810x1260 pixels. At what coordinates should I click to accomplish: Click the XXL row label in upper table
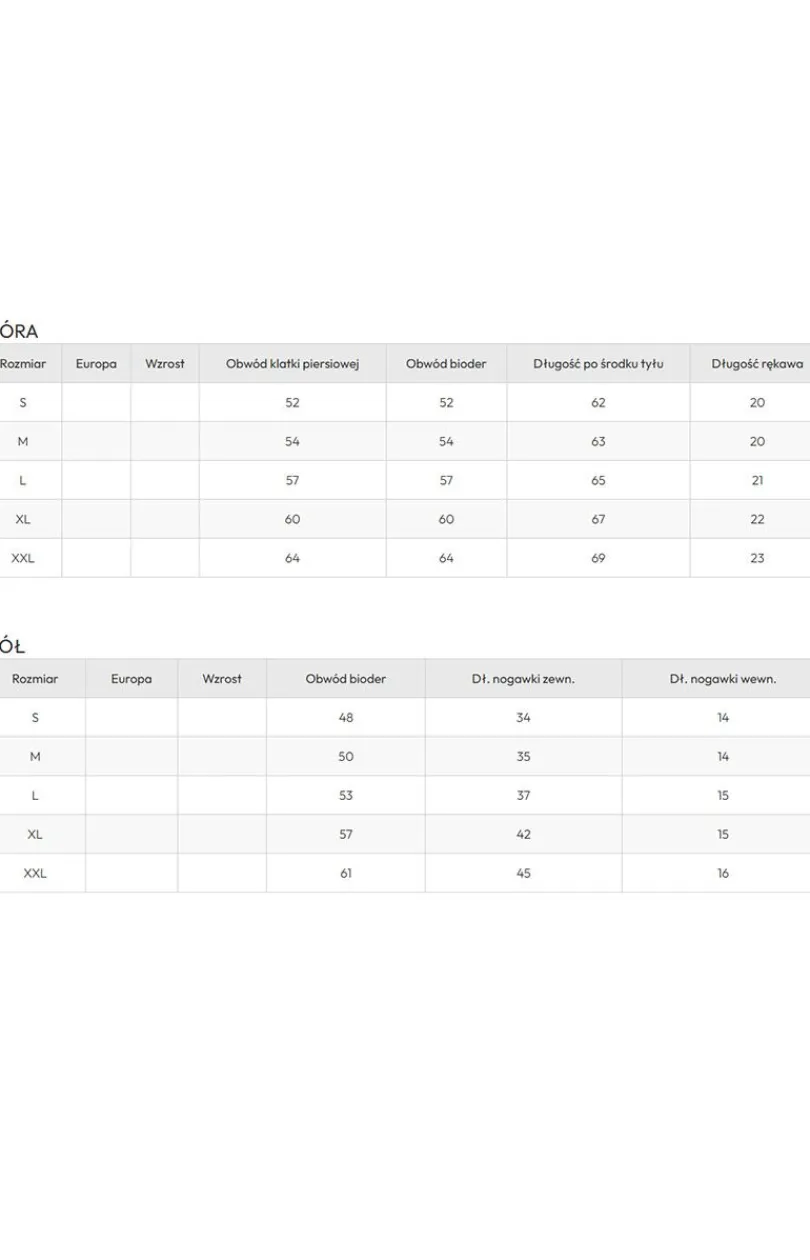click(23, 558)
